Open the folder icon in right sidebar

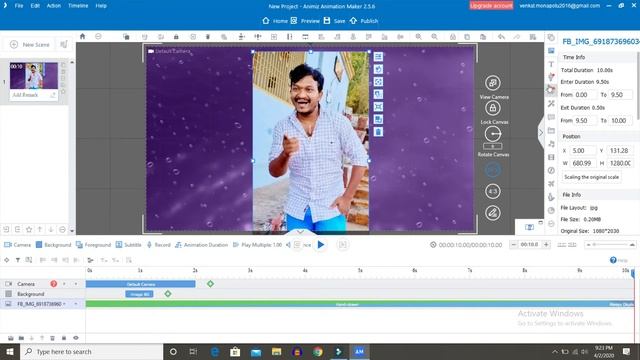(551, 131)
